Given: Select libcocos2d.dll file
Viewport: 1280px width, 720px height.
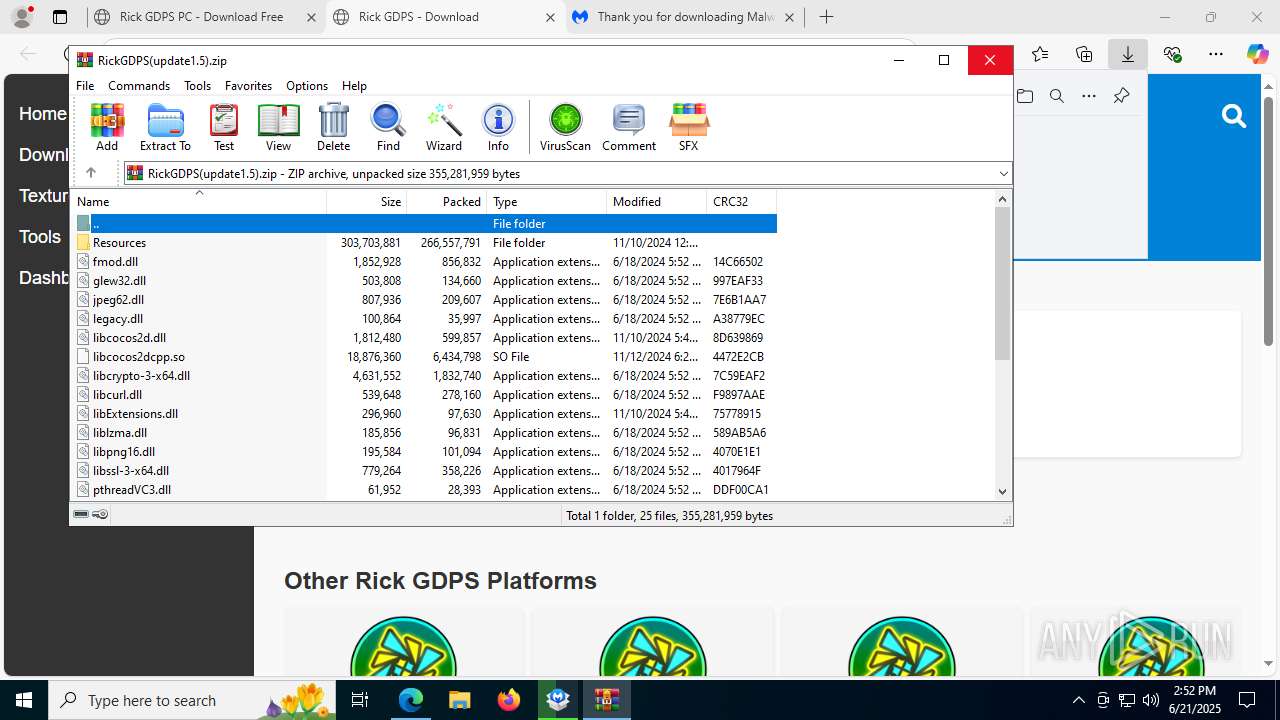Looking at the screenshot, I should (x=425, y=338).
